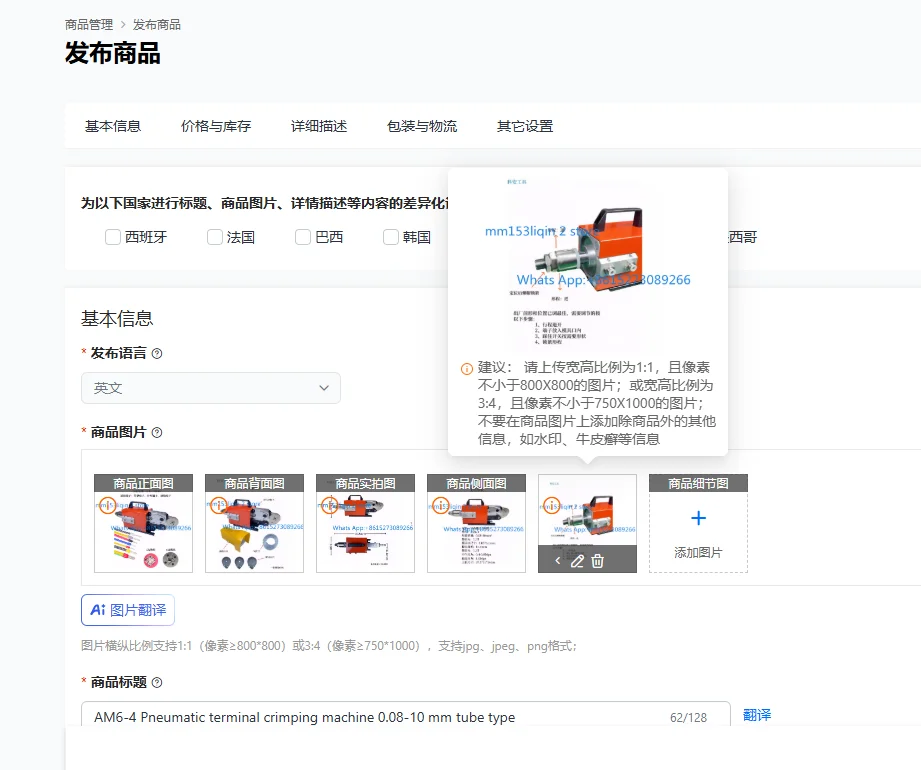Go to 商品管理 in the breadcrumb

(89, 25)
